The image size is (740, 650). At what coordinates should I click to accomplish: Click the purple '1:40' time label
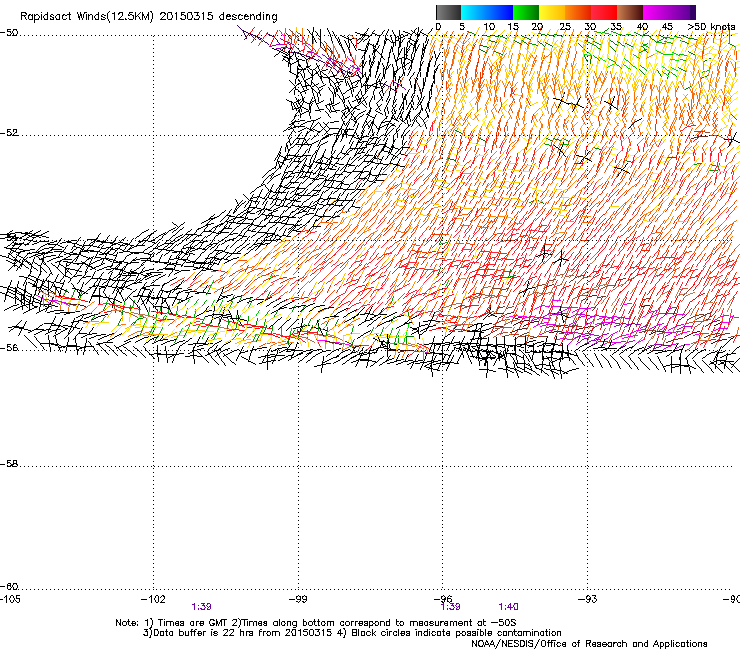click(508, 607)
